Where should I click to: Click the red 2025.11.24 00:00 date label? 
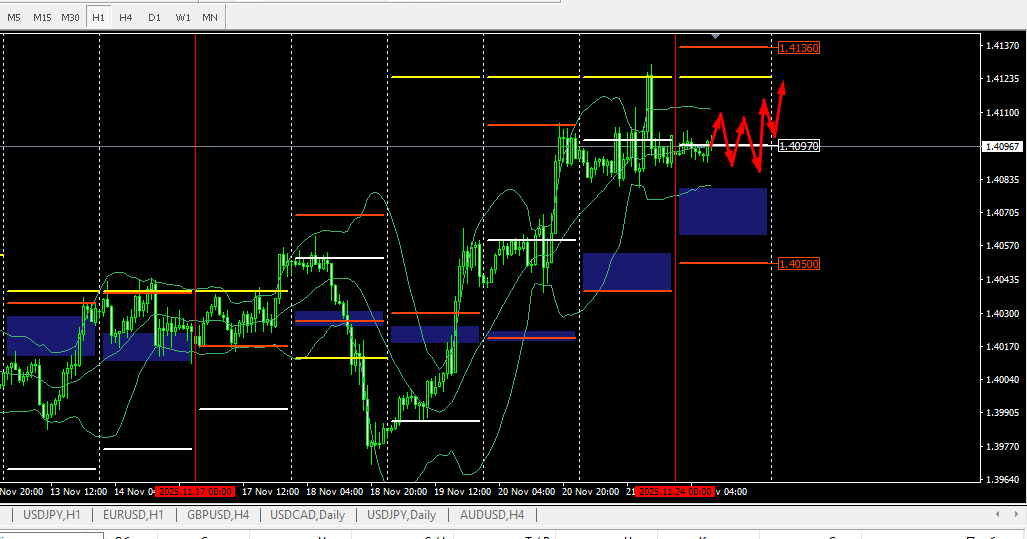[x=675, y=492]
